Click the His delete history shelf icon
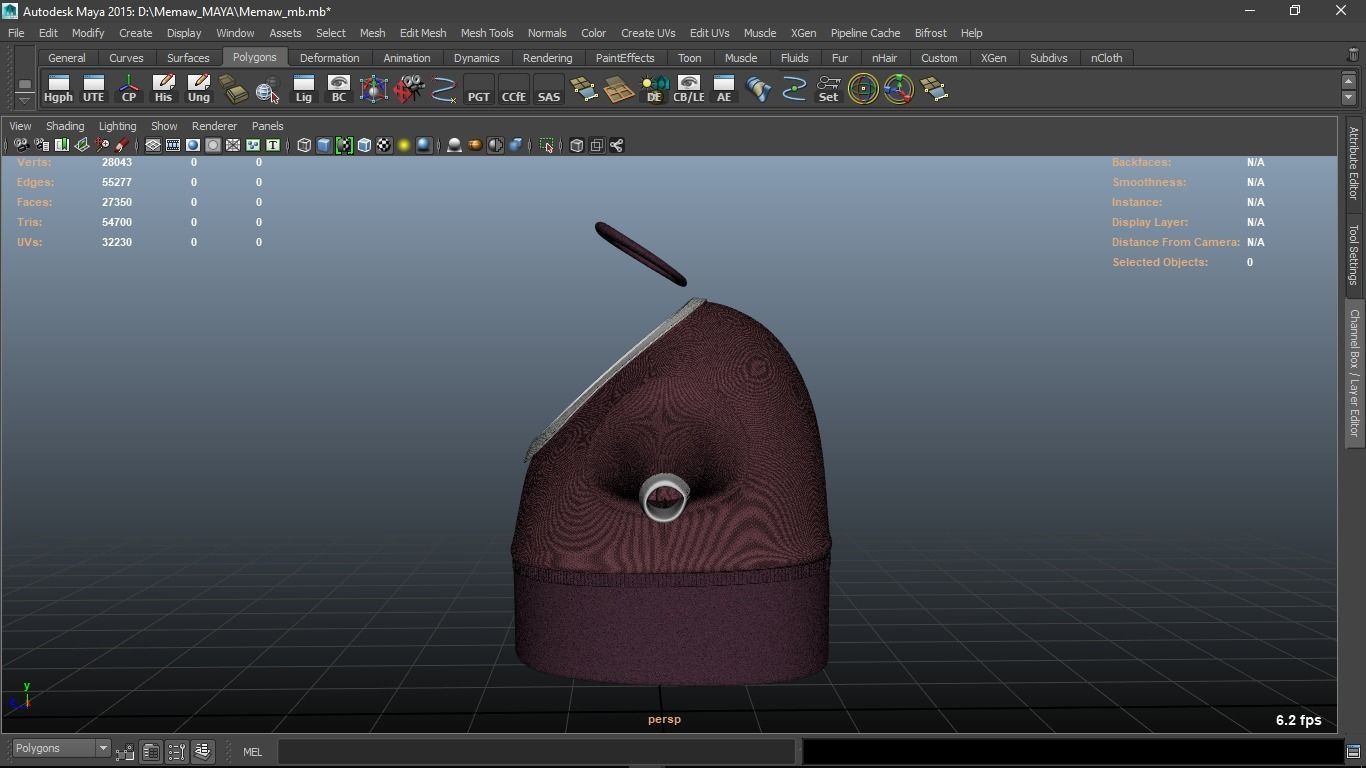 coord(163,89)
